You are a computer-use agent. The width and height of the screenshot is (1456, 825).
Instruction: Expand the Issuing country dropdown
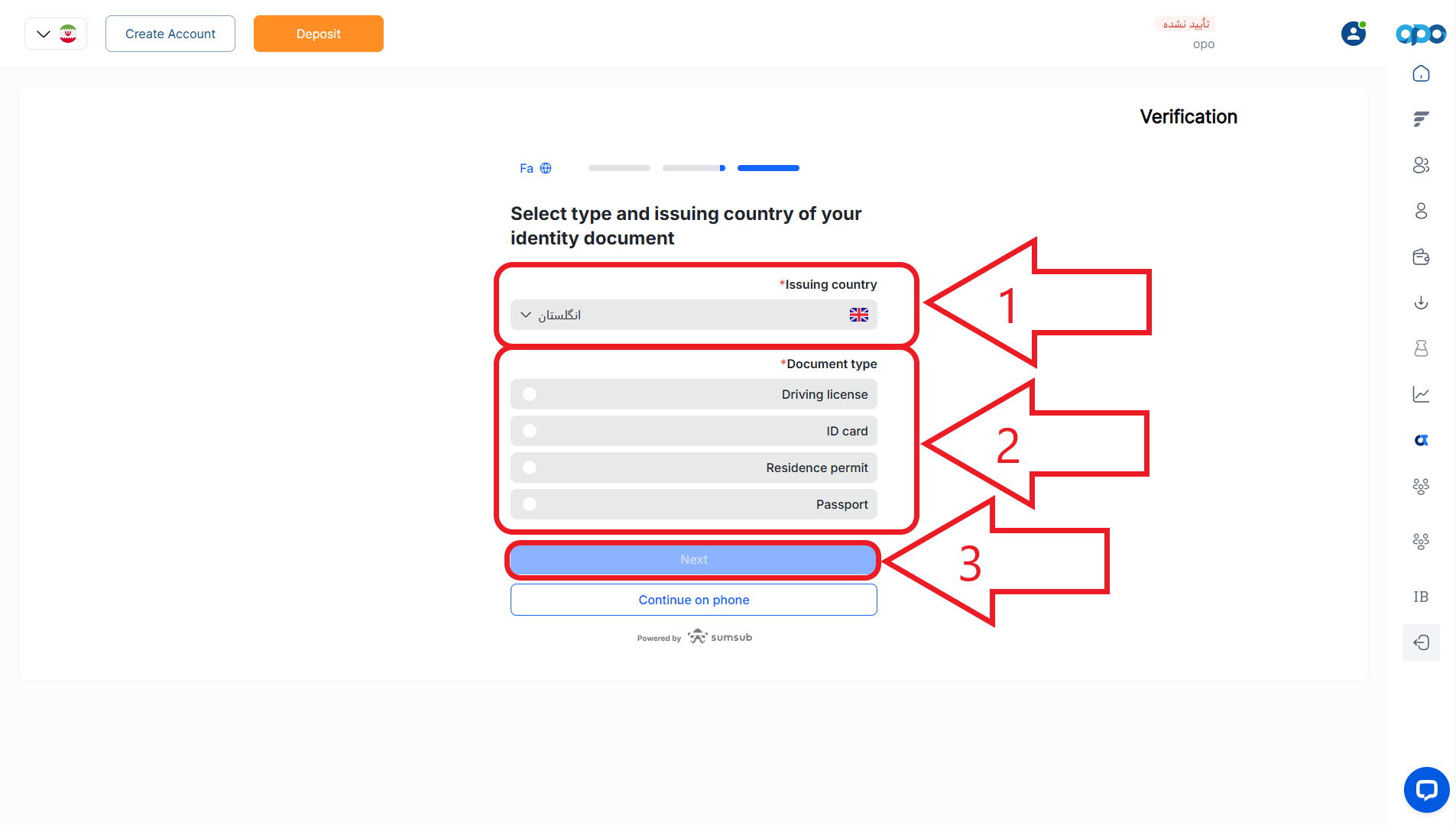(x=694, y=315)
